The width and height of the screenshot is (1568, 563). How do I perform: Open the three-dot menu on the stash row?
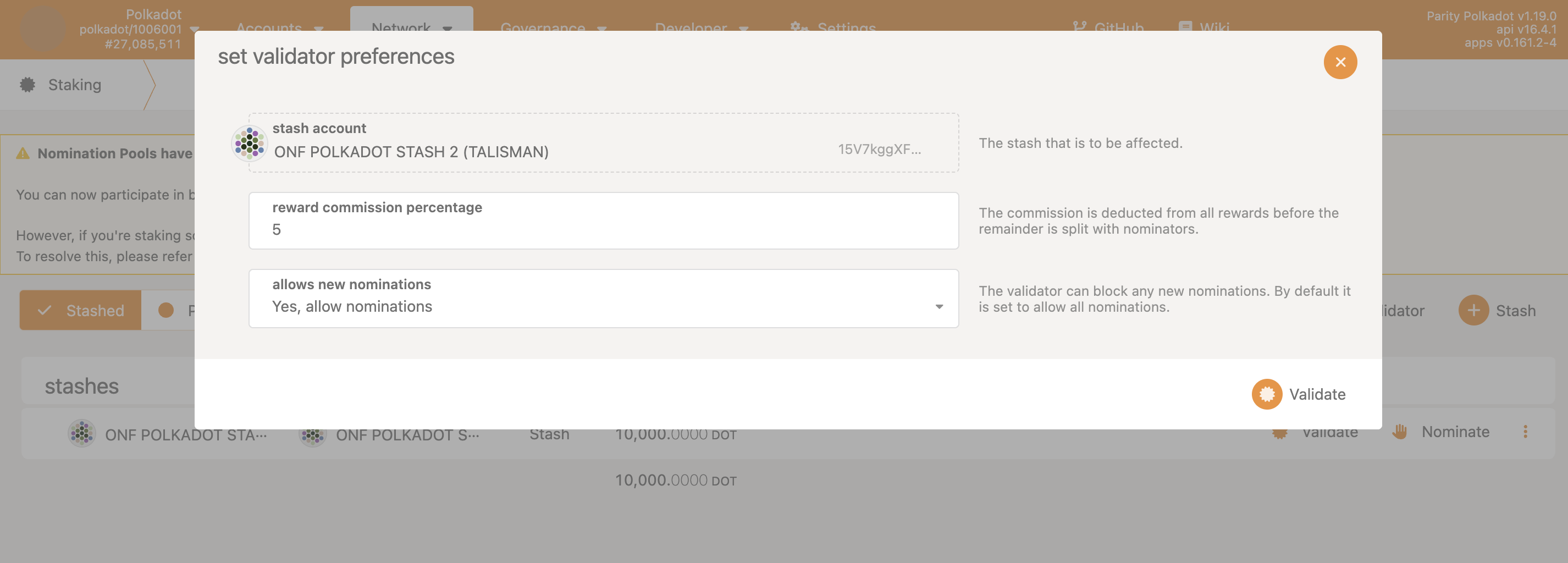click(x=1525, y=432)
